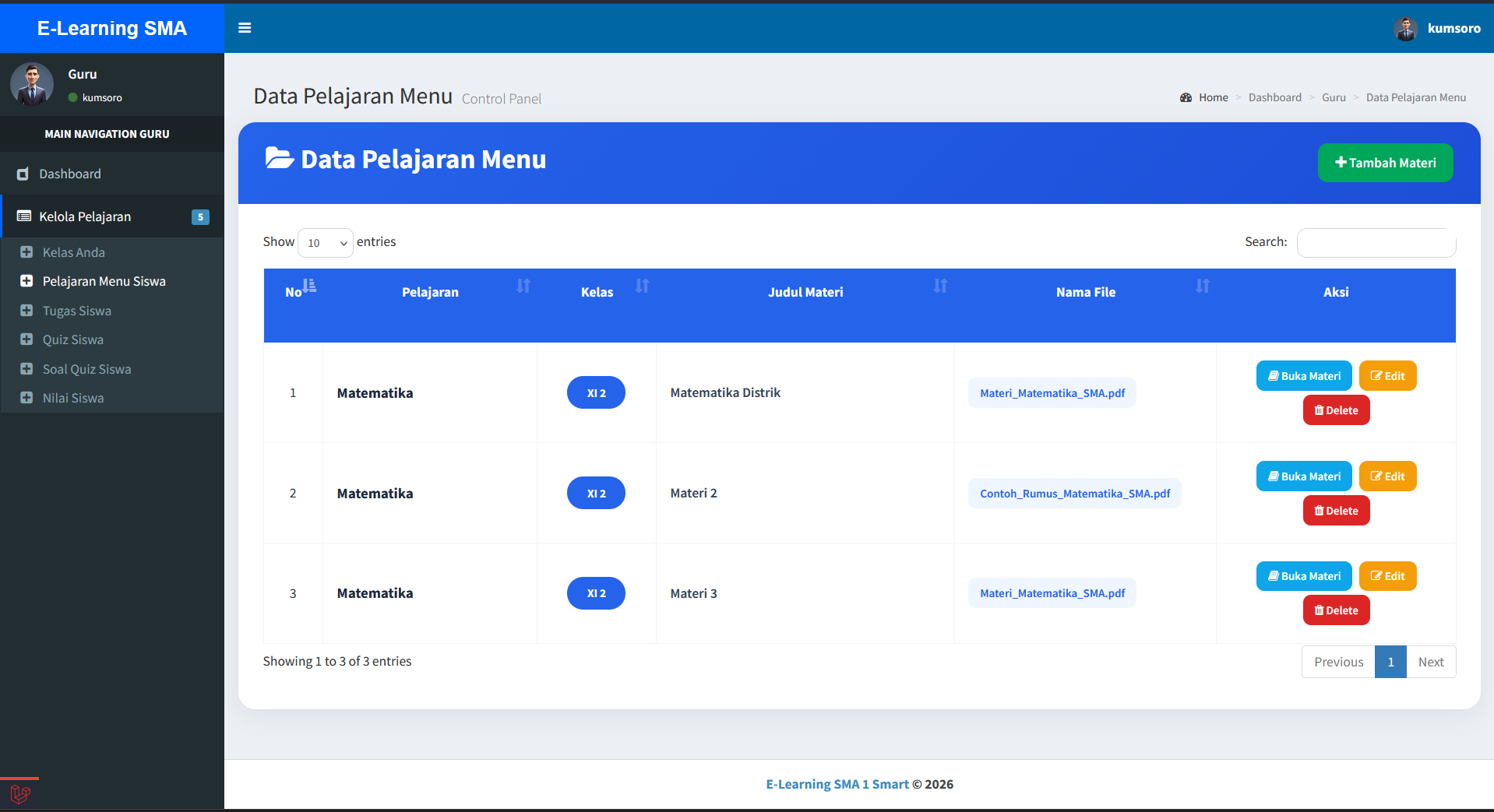Click the plus icon beside Kelas Anda

(x=26, y=252)
